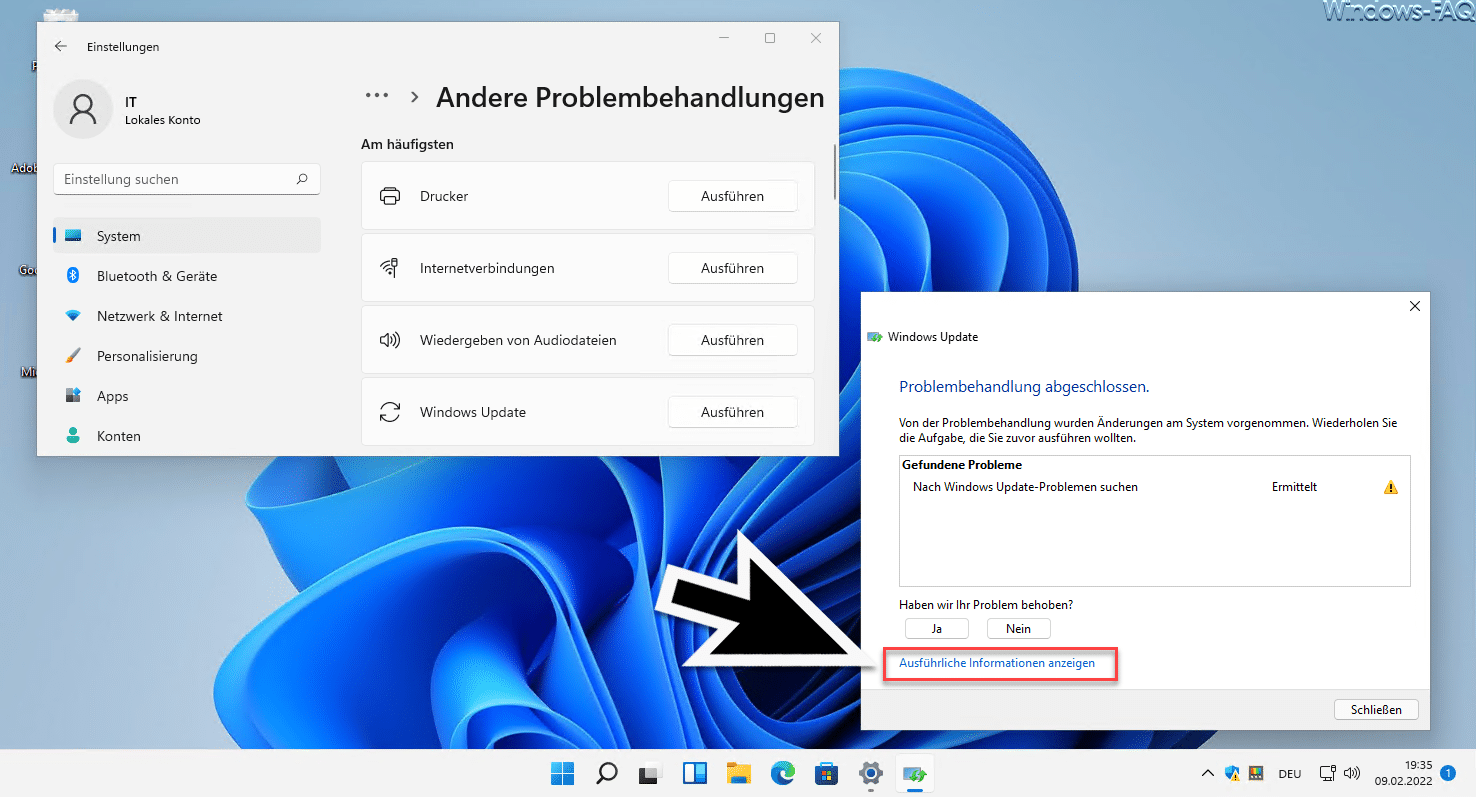Click the Windows Update dialog title icon
This screenshot has width=1476, height=797.
click(x=875, y=337)
